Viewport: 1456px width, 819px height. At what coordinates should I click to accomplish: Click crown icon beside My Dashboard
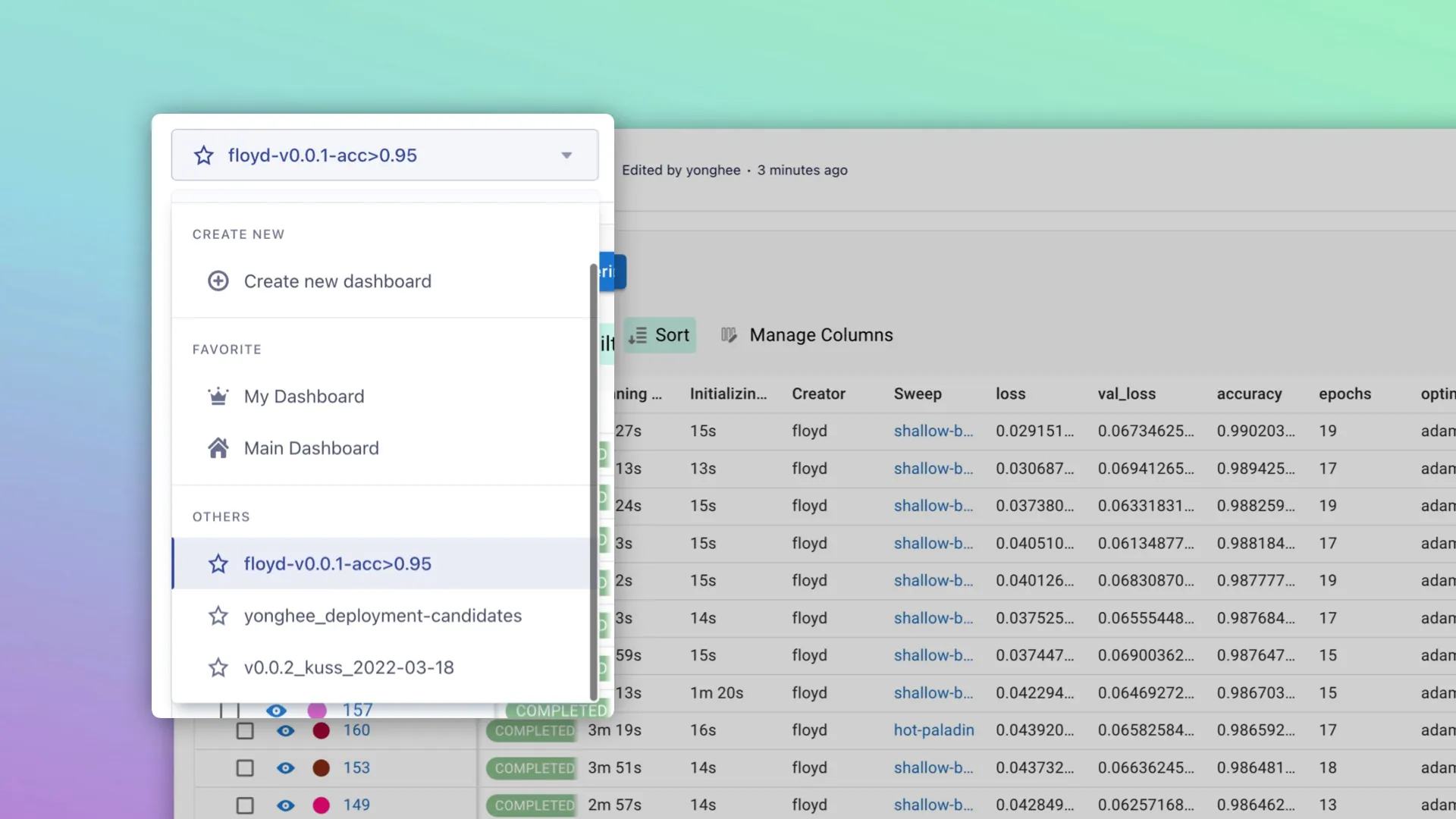click(x=218, y=397)
